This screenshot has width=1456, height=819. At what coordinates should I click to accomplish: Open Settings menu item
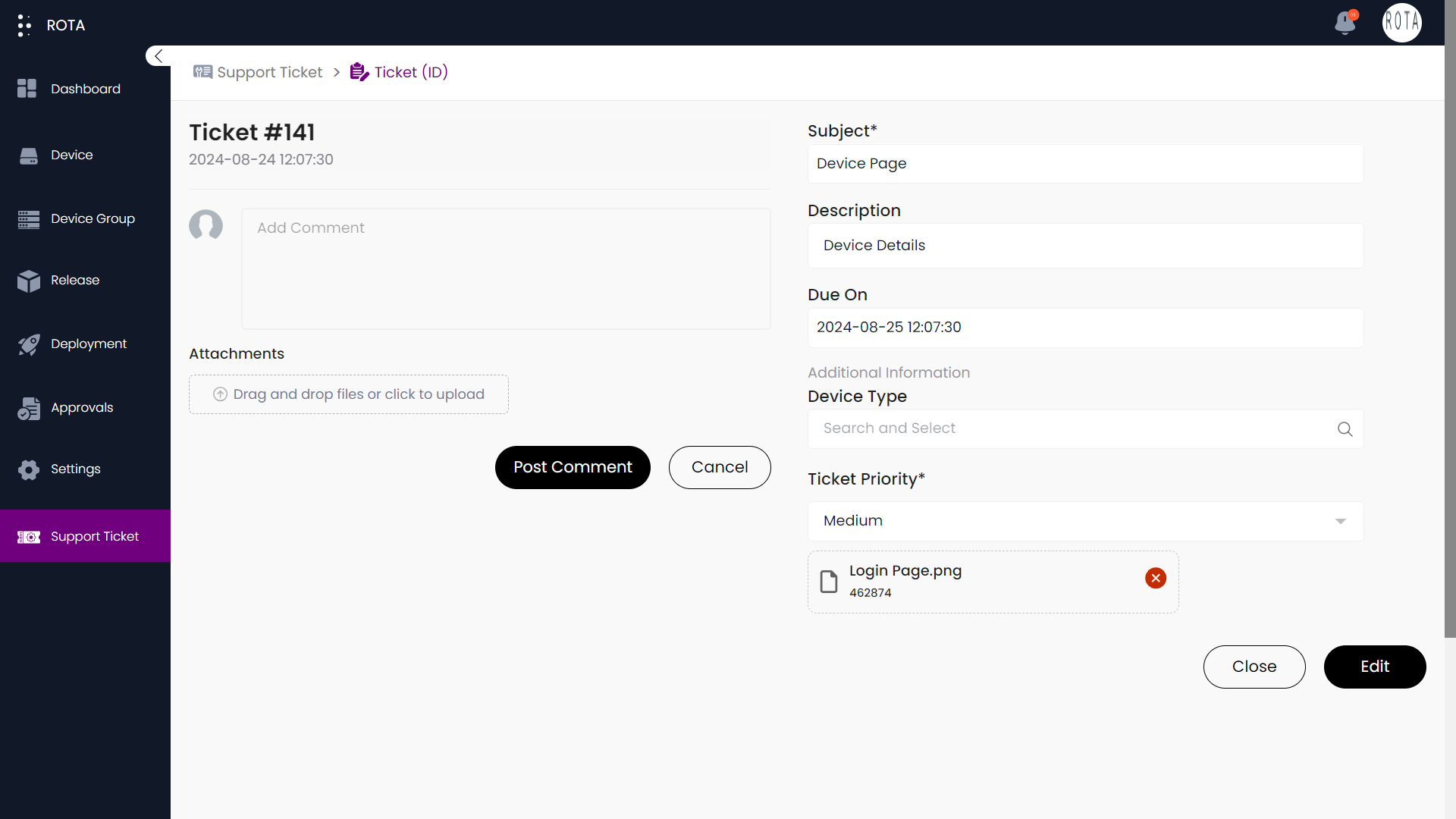(85, 469)
